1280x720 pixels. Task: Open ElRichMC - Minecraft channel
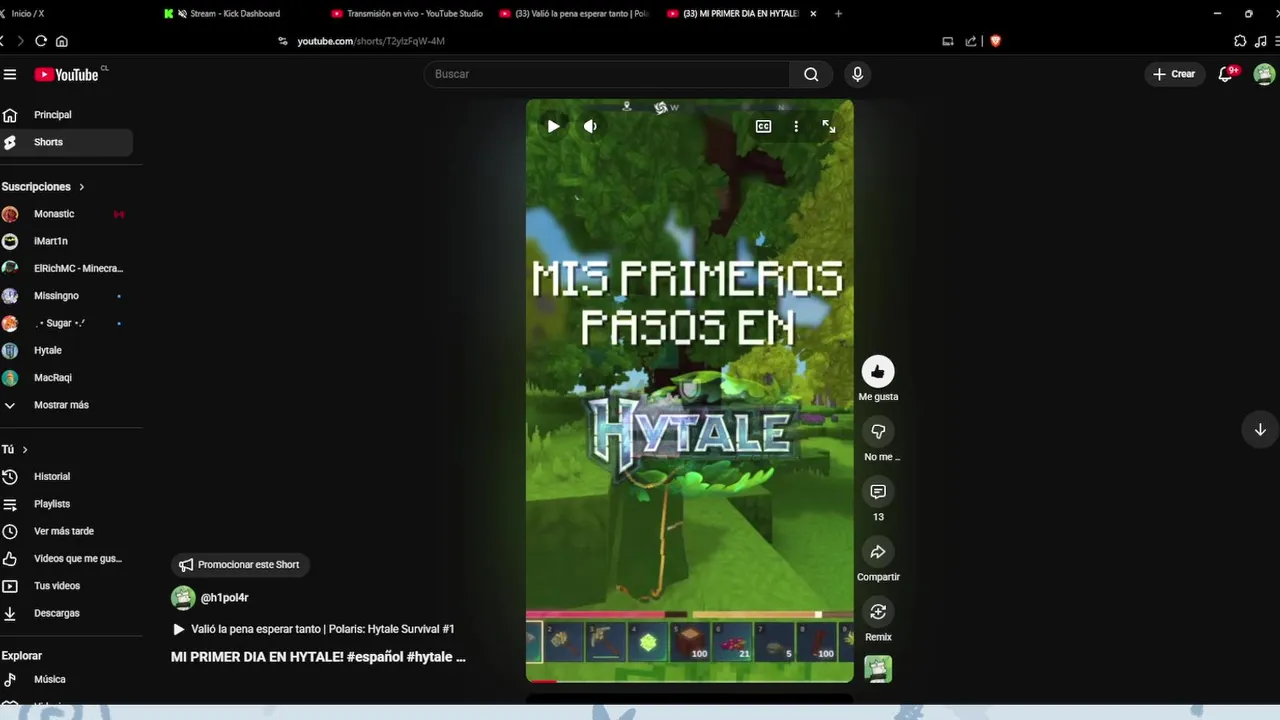pos(66,268)
